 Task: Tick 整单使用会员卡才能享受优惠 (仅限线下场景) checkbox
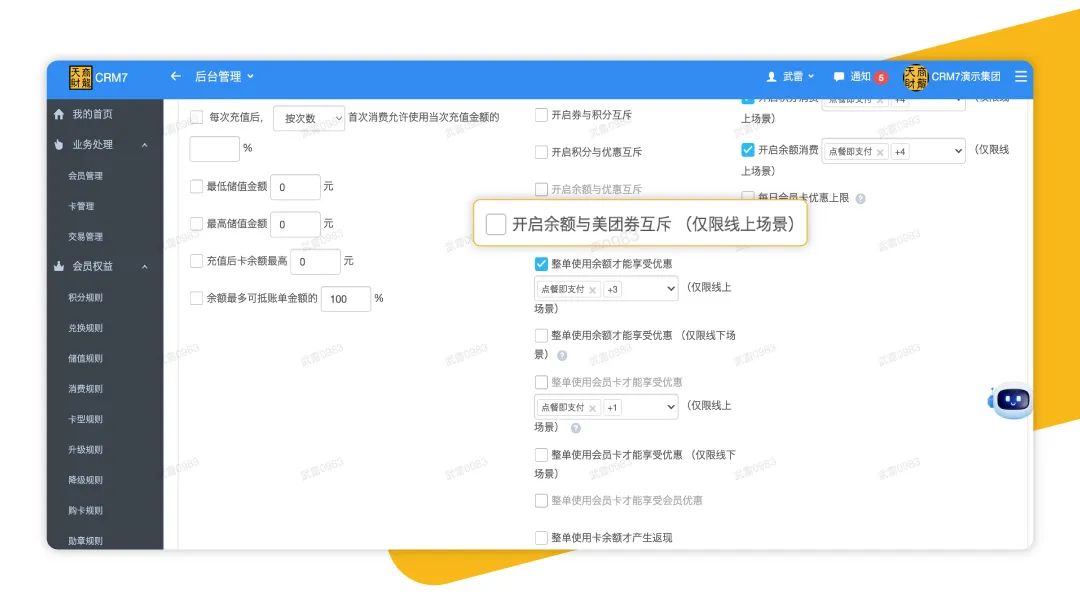(x=541, y=455)
